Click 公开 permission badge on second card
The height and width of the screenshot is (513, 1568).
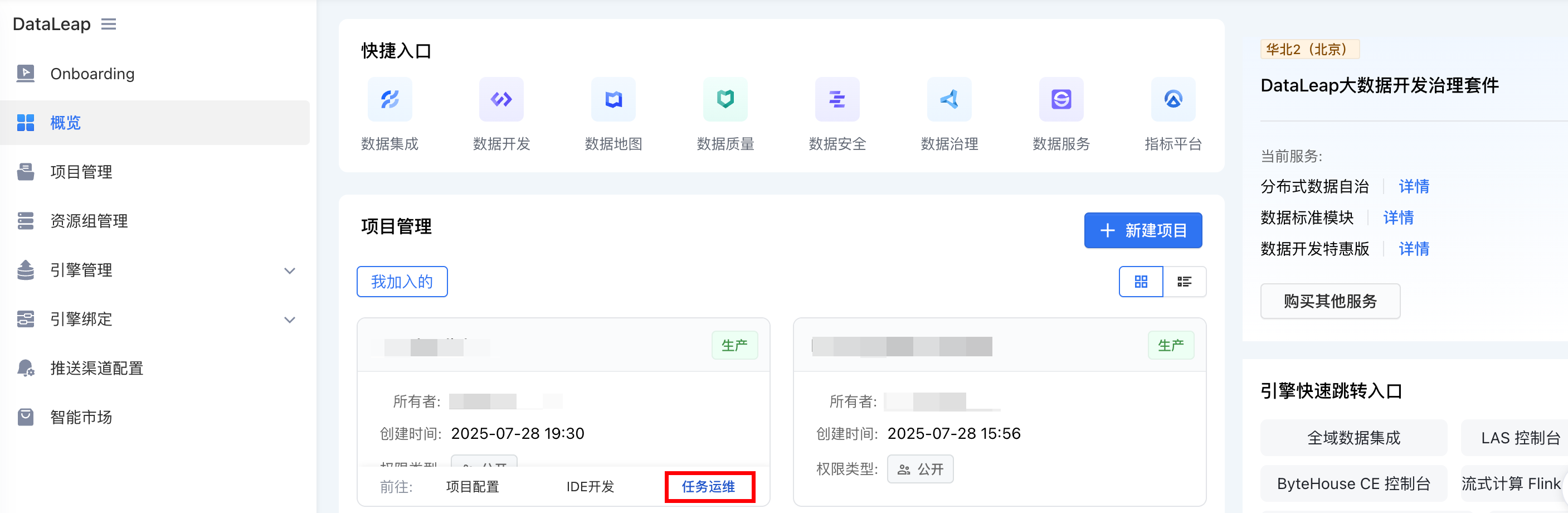pyautogui.click(x=921, y=469)
